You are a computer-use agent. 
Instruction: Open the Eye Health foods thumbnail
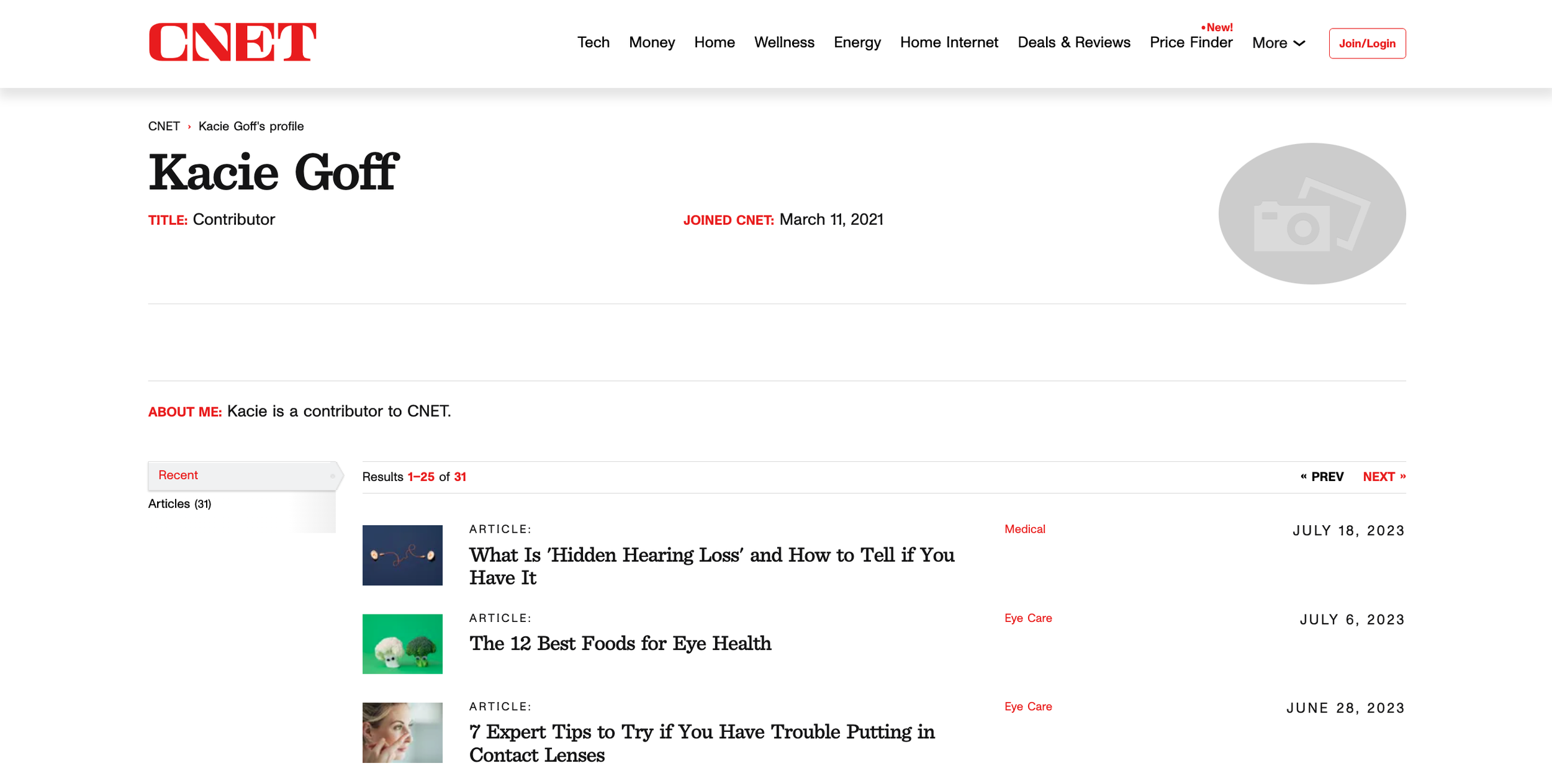pos(402,644)
